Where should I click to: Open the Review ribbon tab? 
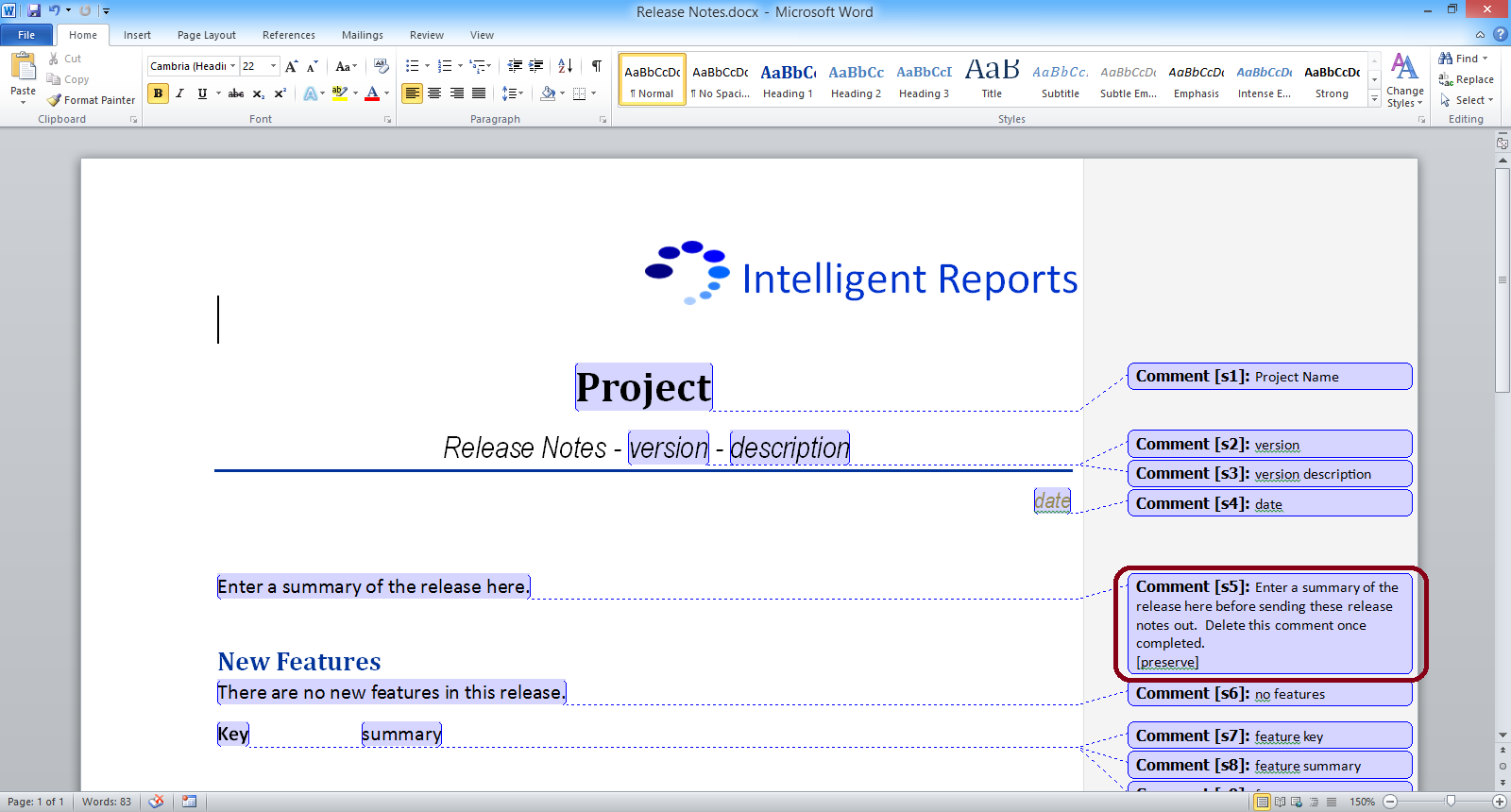[x=426, y=35]
